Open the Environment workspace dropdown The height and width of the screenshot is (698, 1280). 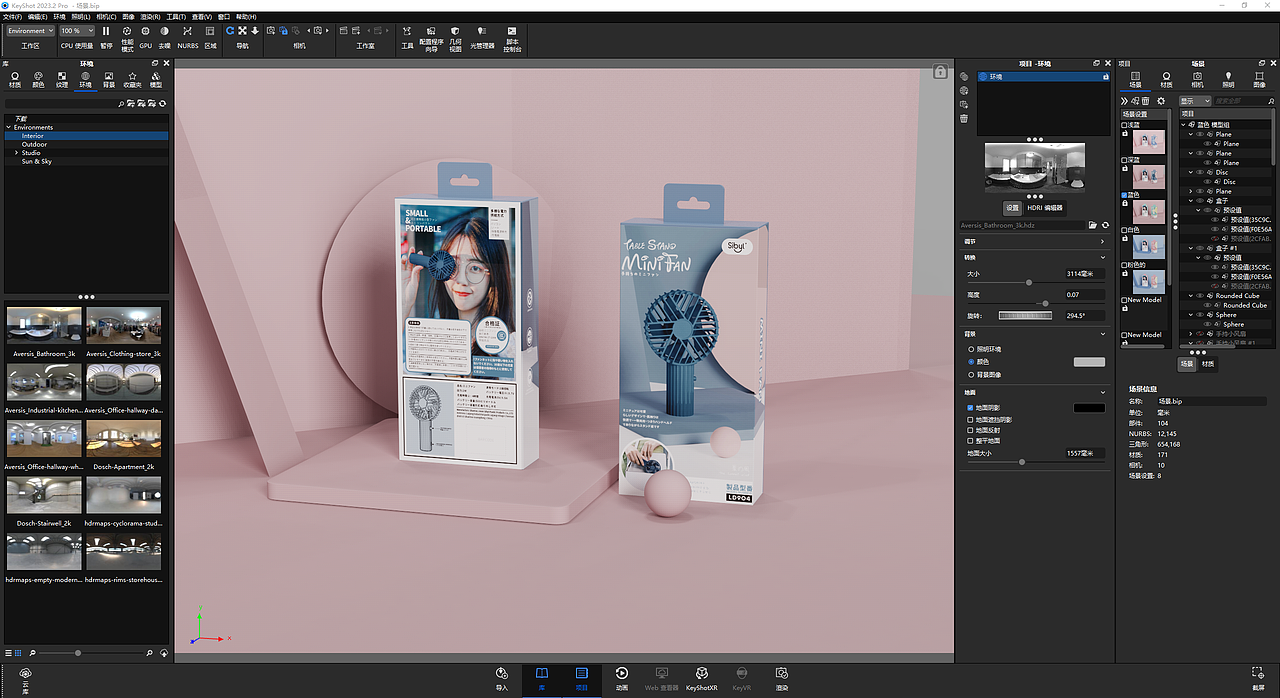(x=30, y=31)
